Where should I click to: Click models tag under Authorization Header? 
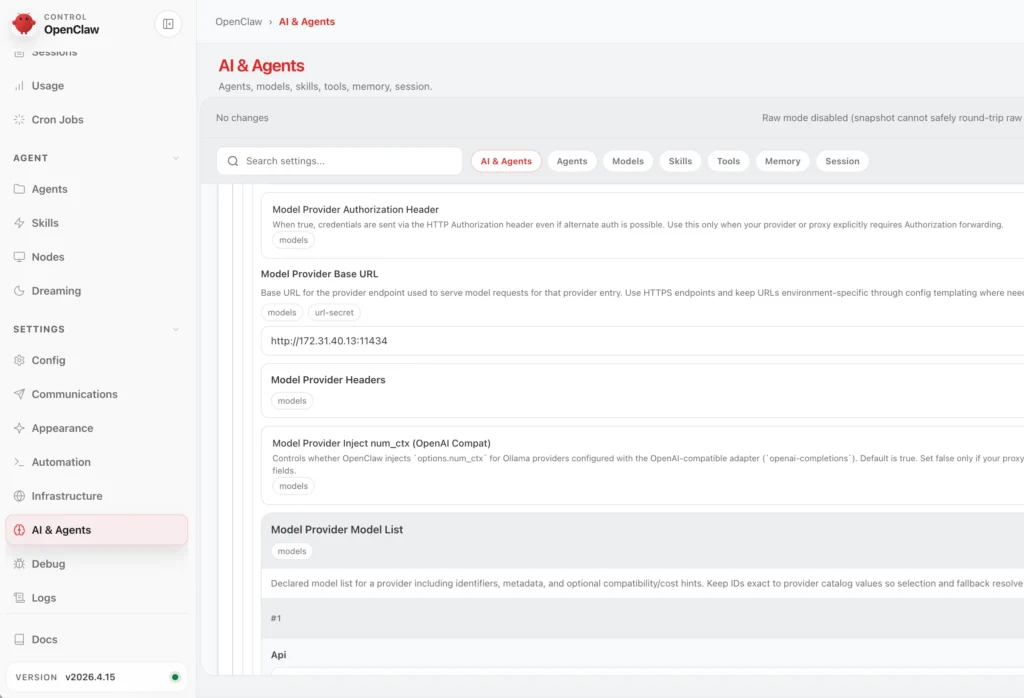click(x=293, y=240)
